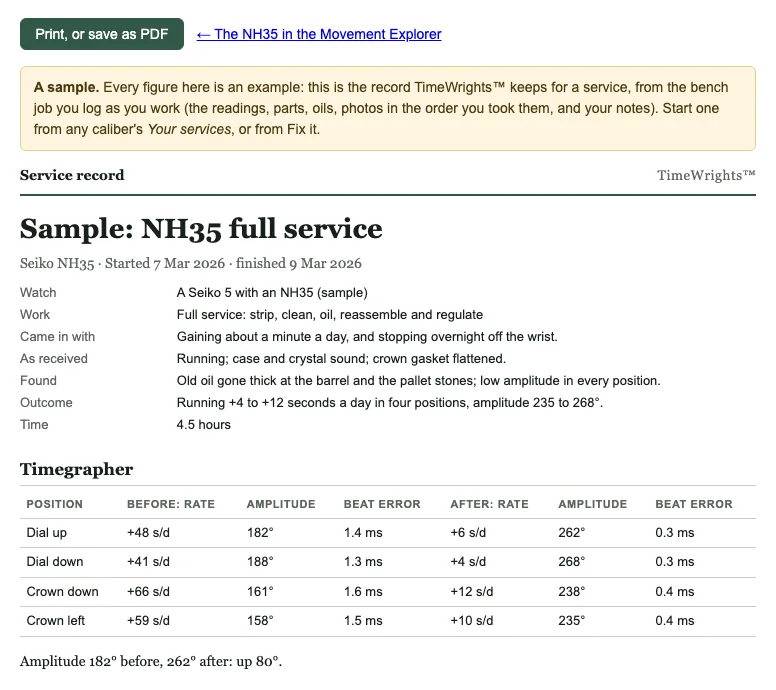Click the '182°' amplitude cell
The image size is (776, 690).
click(260, 533)
